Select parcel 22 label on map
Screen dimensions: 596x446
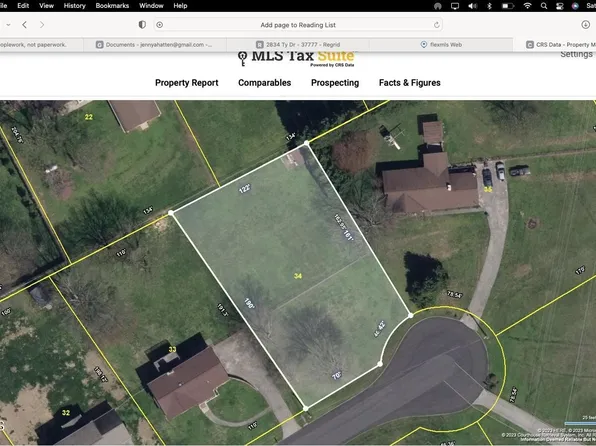(89, 117)
